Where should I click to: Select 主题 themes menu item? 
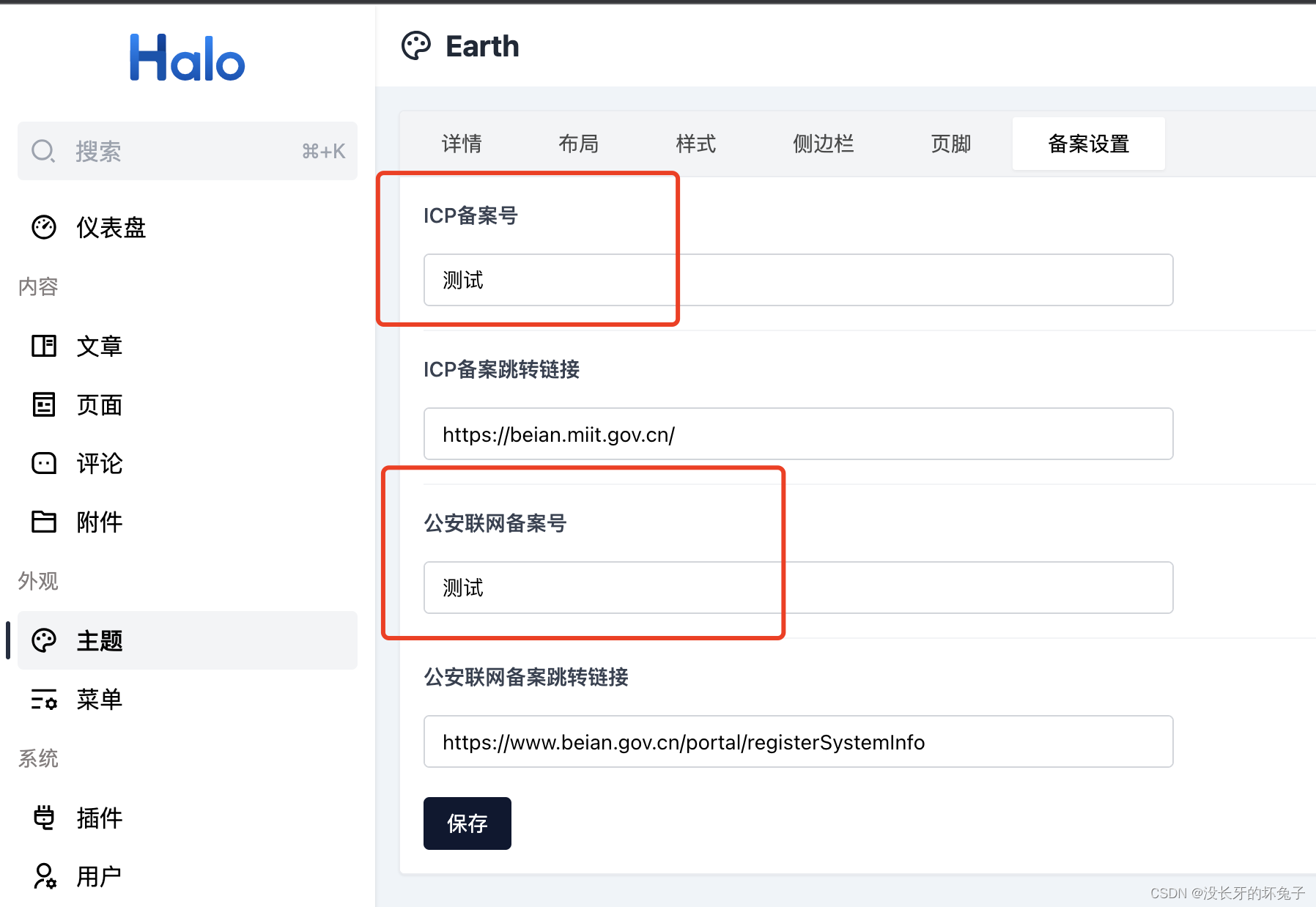pos(188,640)
